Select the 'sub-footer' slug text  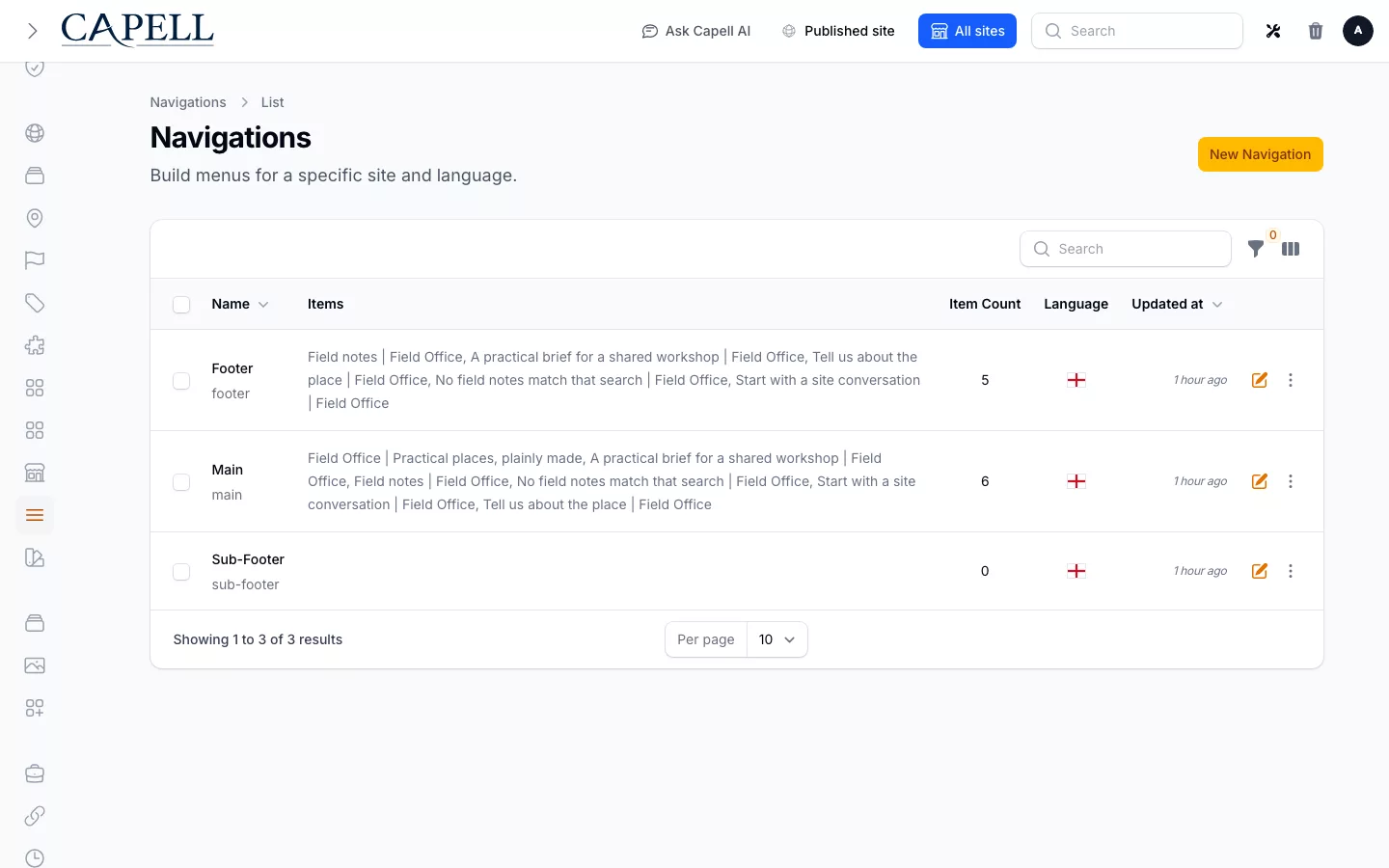(x=245, y=584)
